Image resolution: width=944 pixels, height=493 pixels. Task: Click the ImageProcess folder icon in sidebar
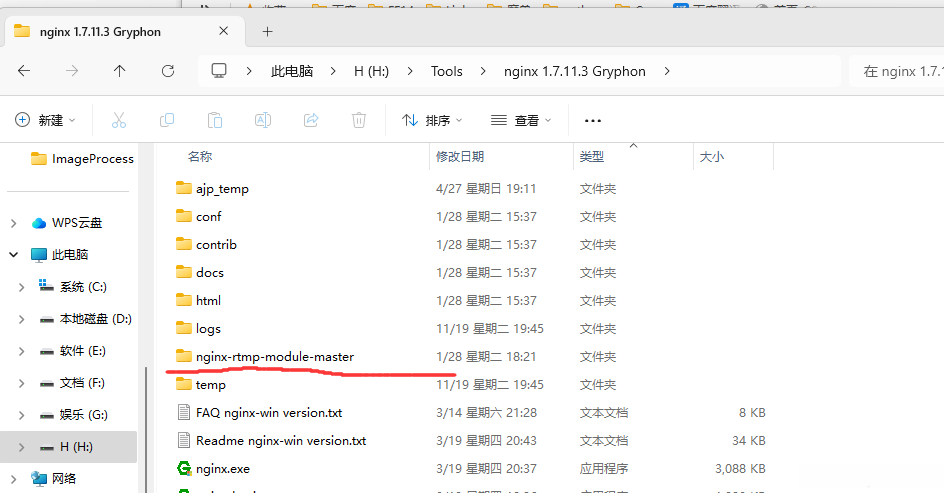click(39, 159)
